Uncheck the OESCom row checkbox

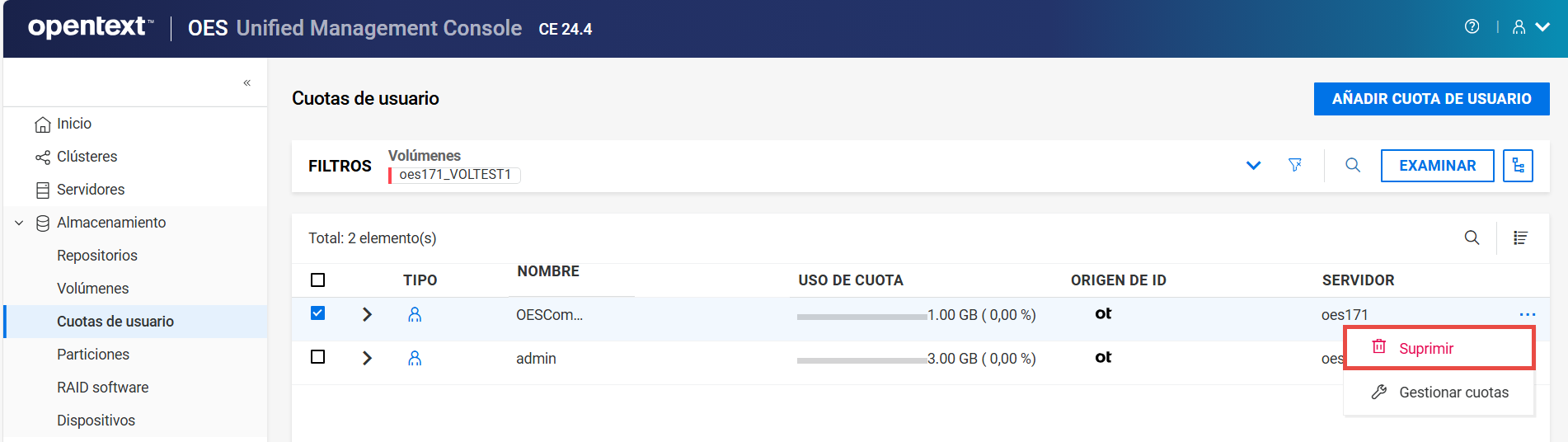click(x=317, y=313)
